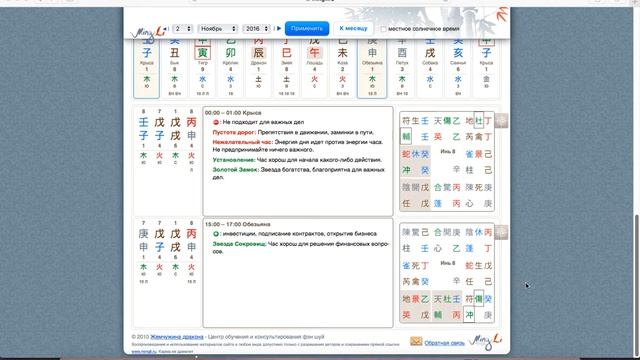Image resolution: width=640 pixels, height=360 pixels.
Task: Select the Змея hour column
Action: point(287,69)
